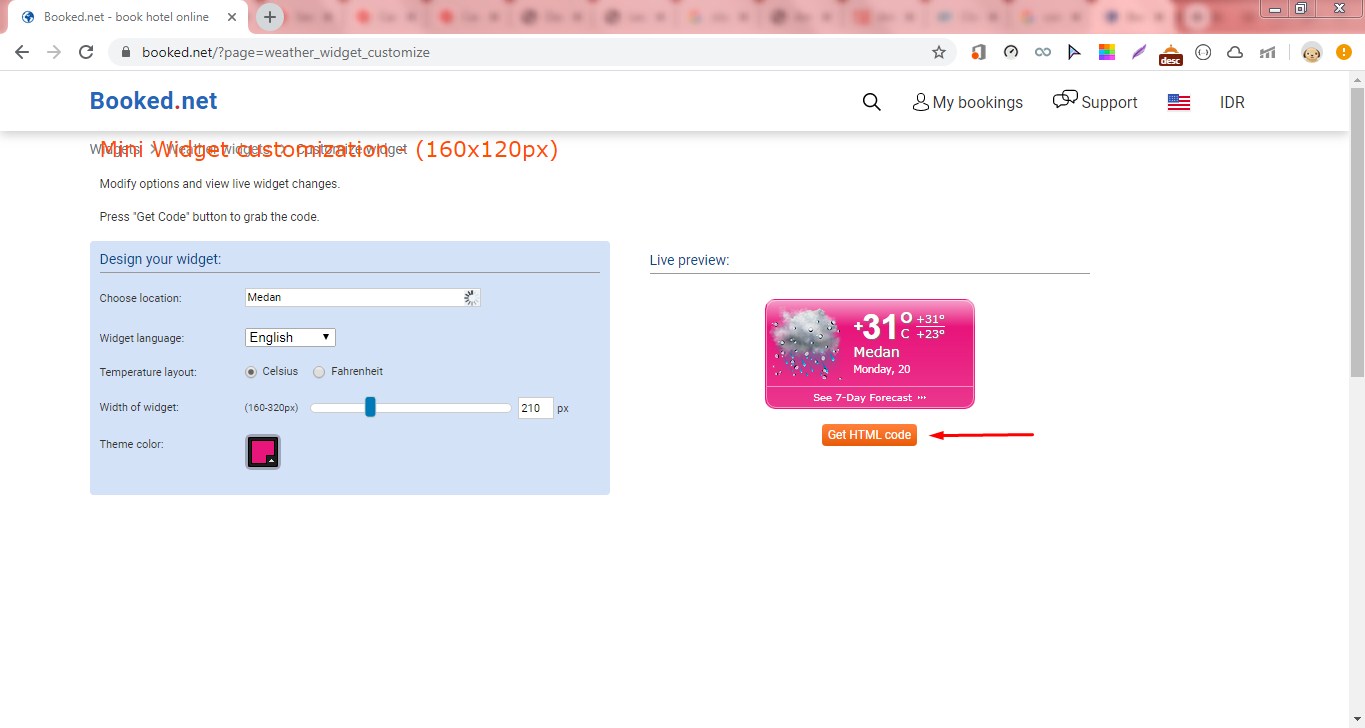Open the See 7-Day Forecast link
The width and height of the screenshot is (1365, 728).
coord(869,398)
